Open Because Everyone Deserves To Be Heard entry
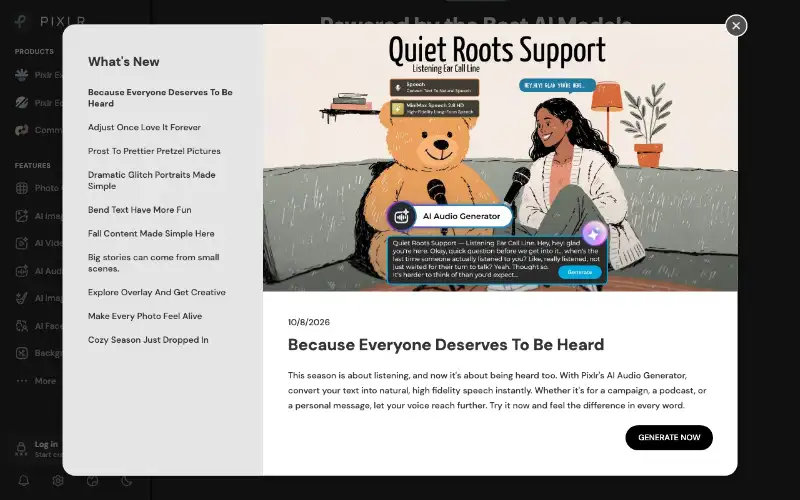The height and width of the screenshot is (500, 800). [160, 97]
